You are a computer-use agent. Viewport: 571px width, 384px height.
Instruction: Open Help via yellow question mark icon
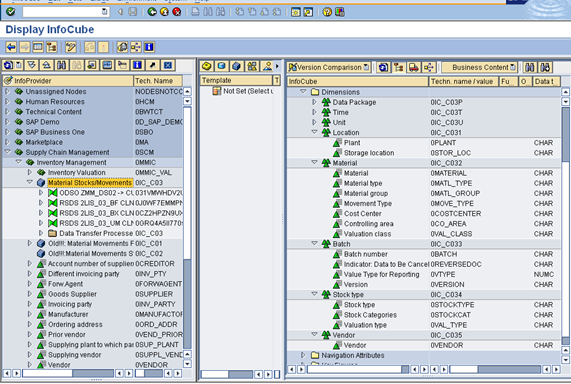pos(327,12)
